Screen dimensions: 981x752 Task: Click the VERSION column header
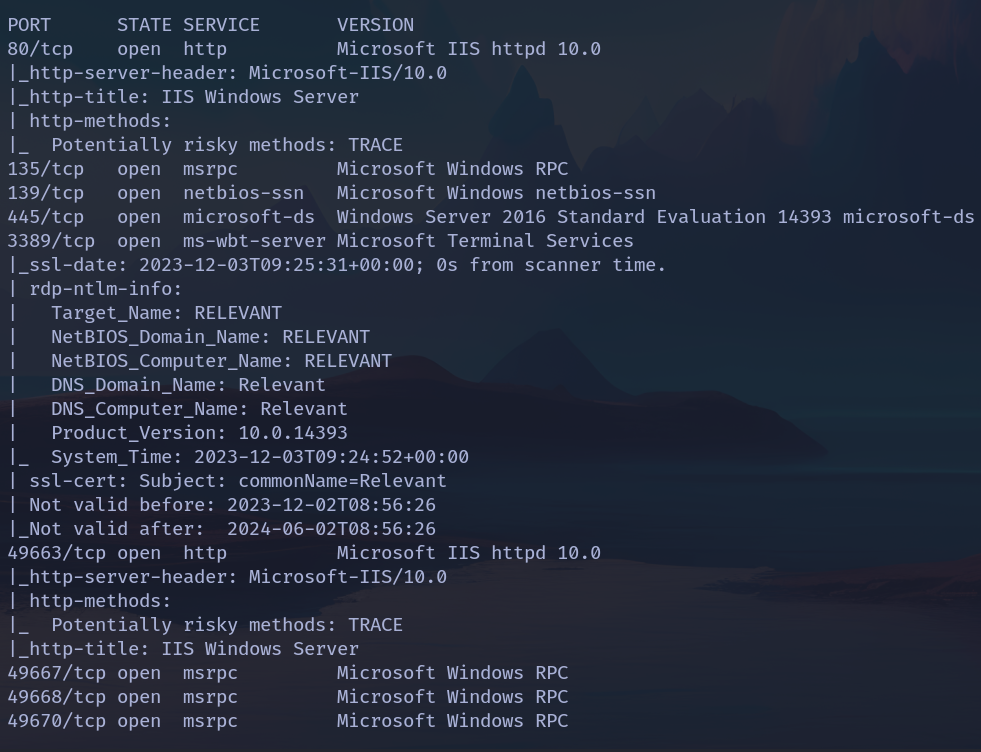375,25
